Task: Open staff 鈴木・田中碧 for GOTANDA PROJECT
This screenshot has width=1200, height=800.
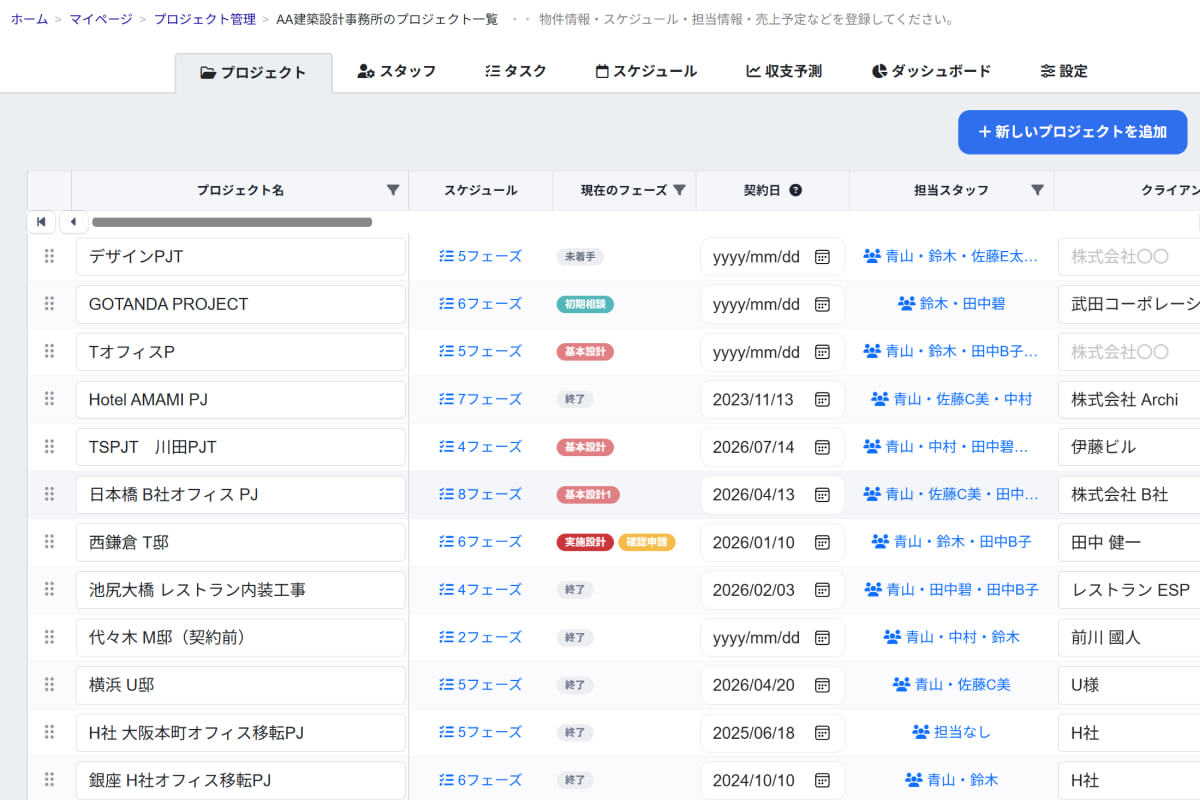Action: pos(951,304)
